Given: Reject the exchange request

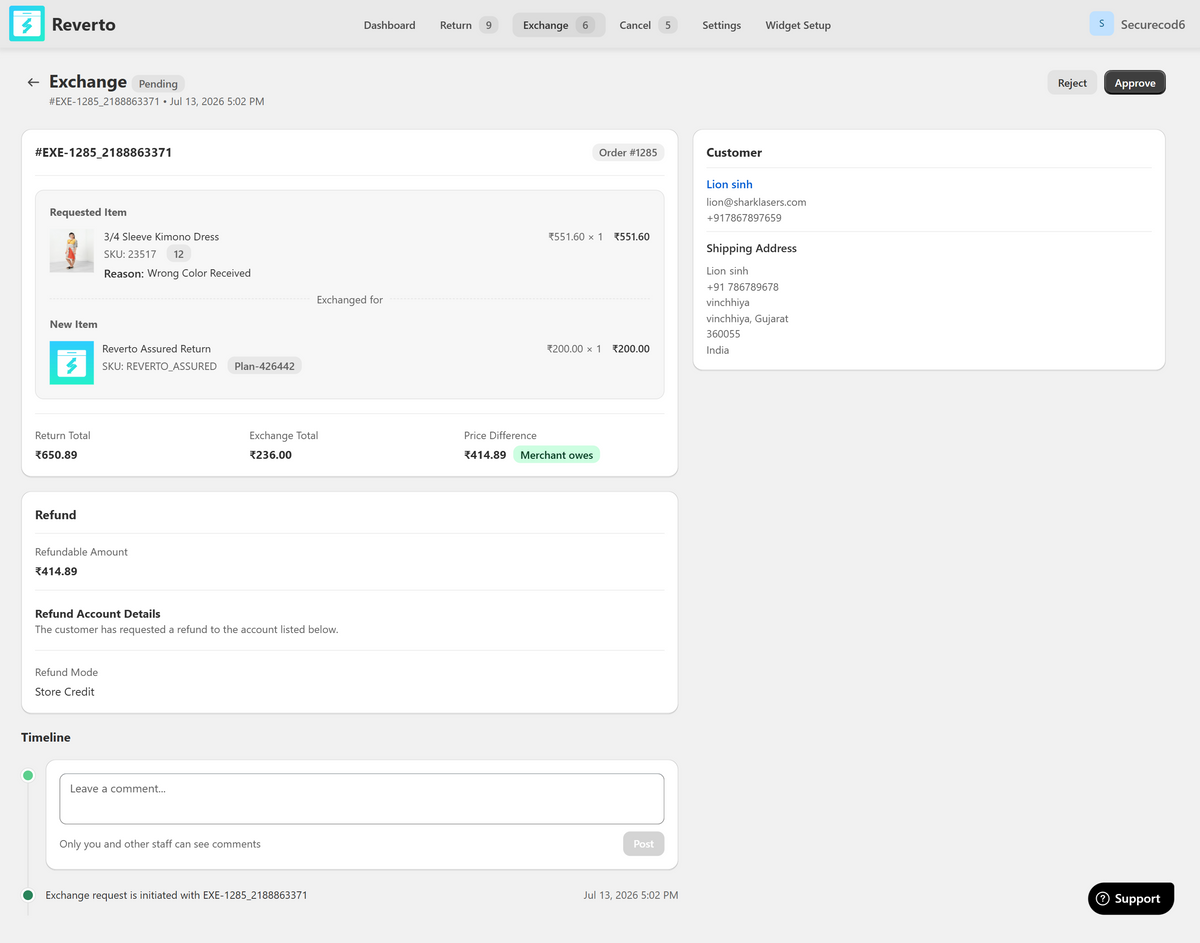Looking at the screenshot, I should (x=1072, y=83).
